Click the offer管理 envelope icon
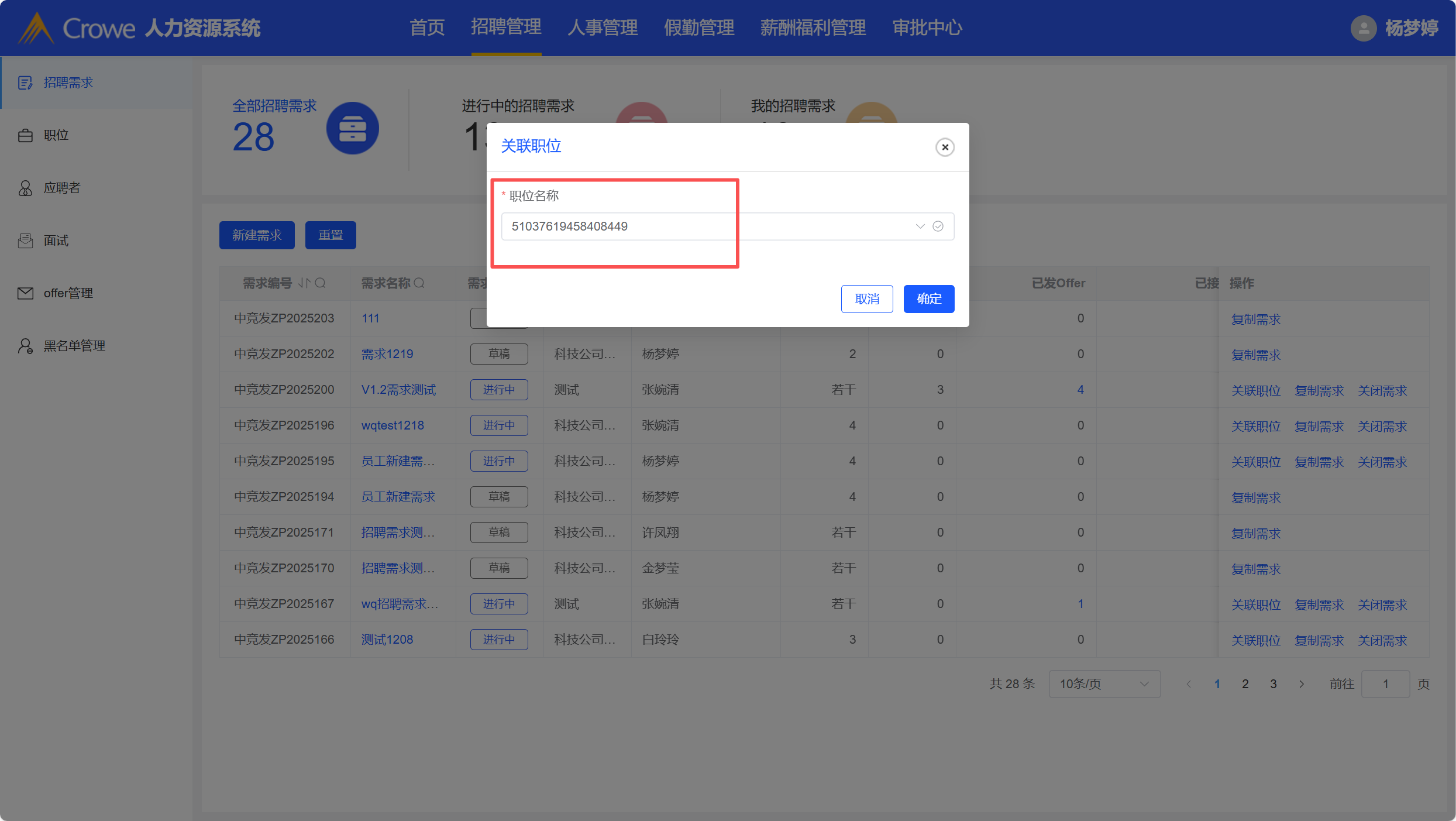1456x821 pixels. pyautogui.click(x=25, y=293)
